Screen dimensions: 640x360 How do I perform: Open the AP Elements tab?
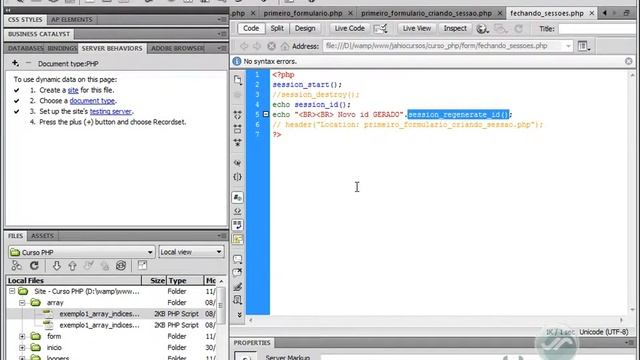[72, 20]
